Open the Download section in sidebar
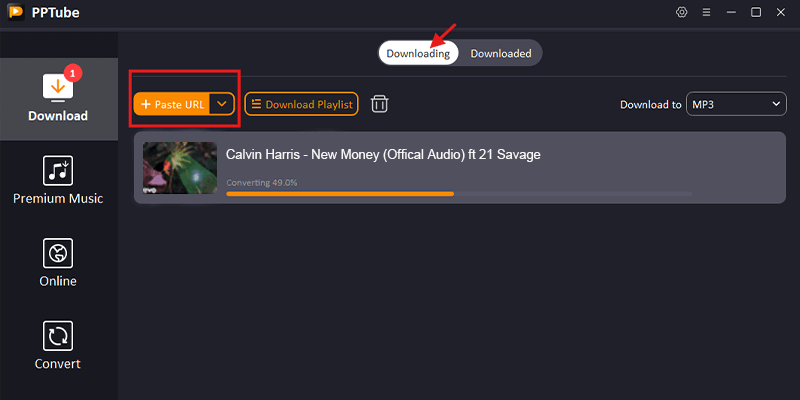This screenshot has height=400, width=800. click(58, 98)
